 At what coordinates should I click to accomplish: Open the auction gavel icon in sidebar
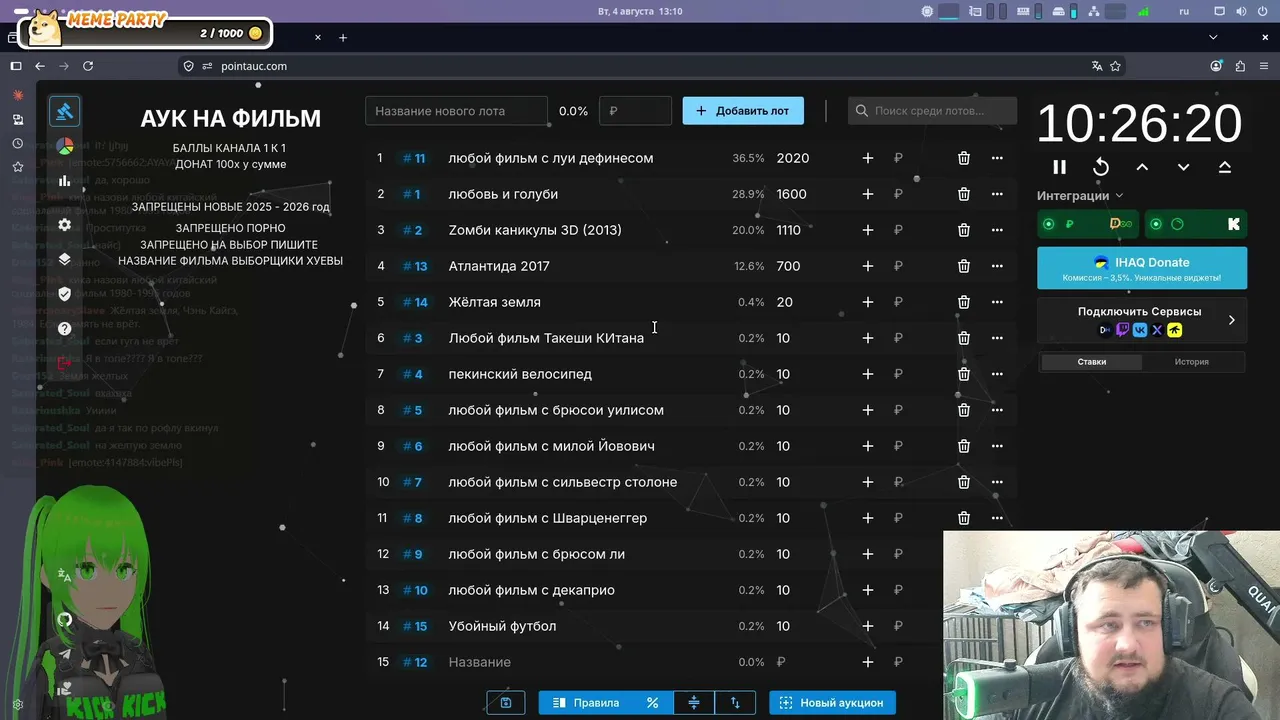tap(65, 111)
